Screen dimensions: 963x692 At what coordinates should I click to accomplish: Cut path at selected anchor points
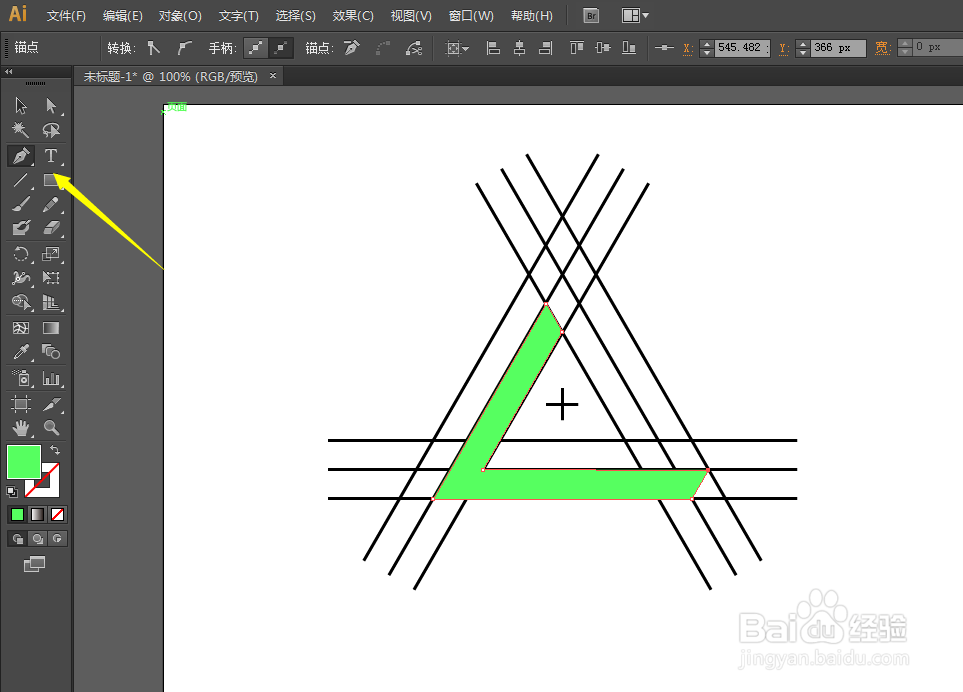[414, 48]
